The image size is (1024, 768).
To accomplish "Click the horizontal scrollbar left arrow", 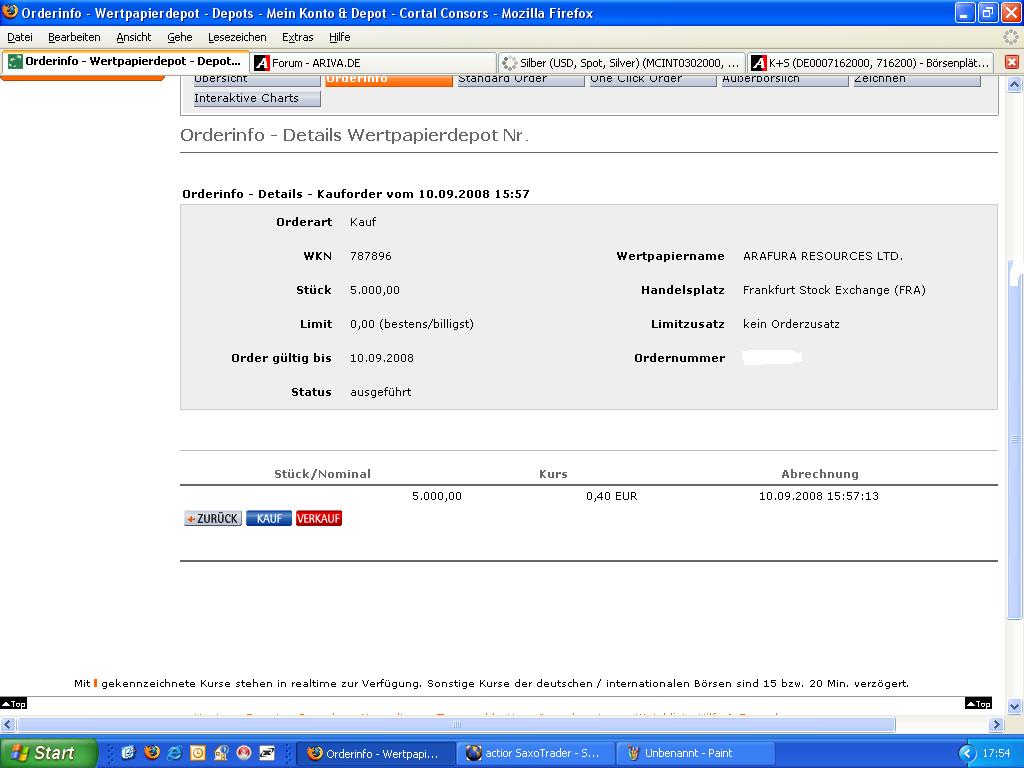I will coord(8,724).
